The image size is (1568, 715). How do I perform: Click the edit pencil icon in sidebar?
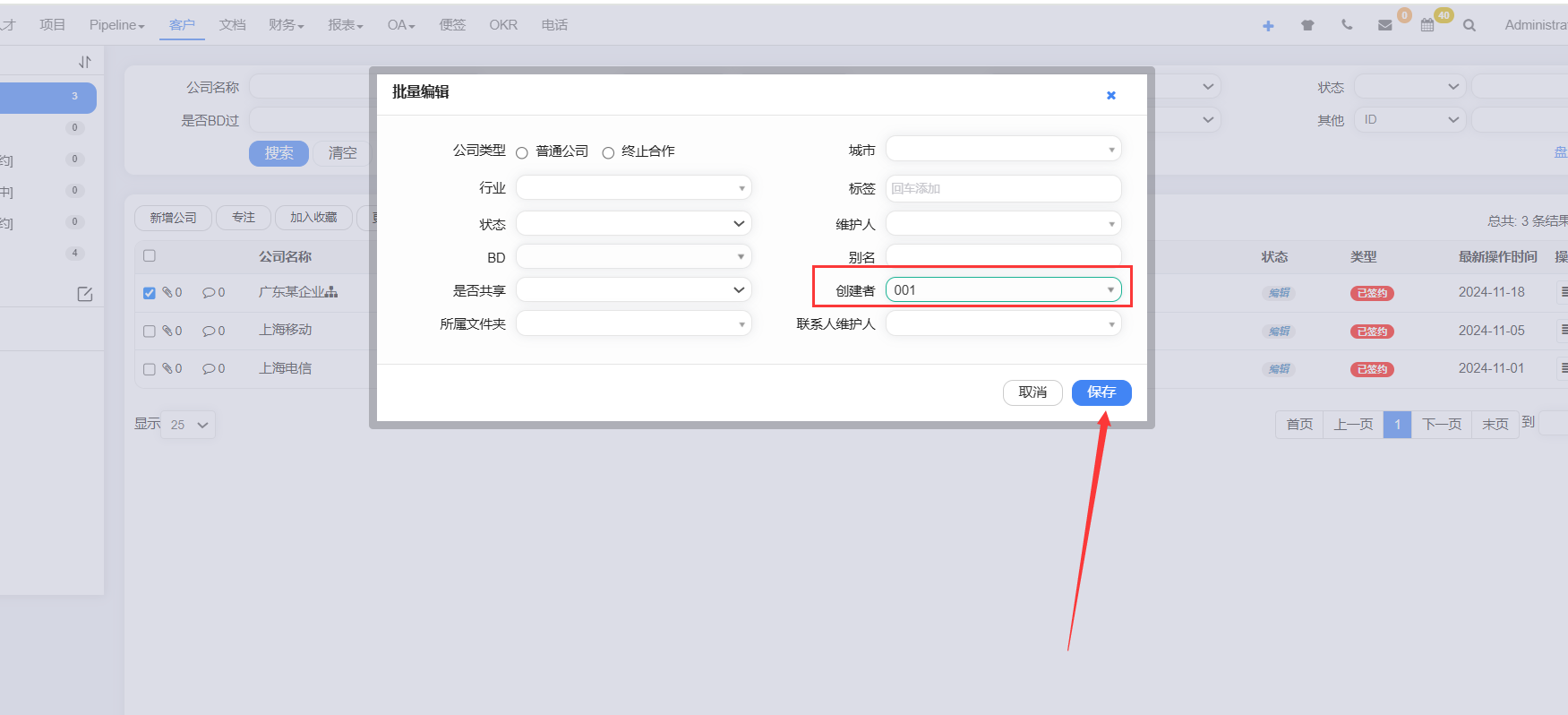point(85,294)
